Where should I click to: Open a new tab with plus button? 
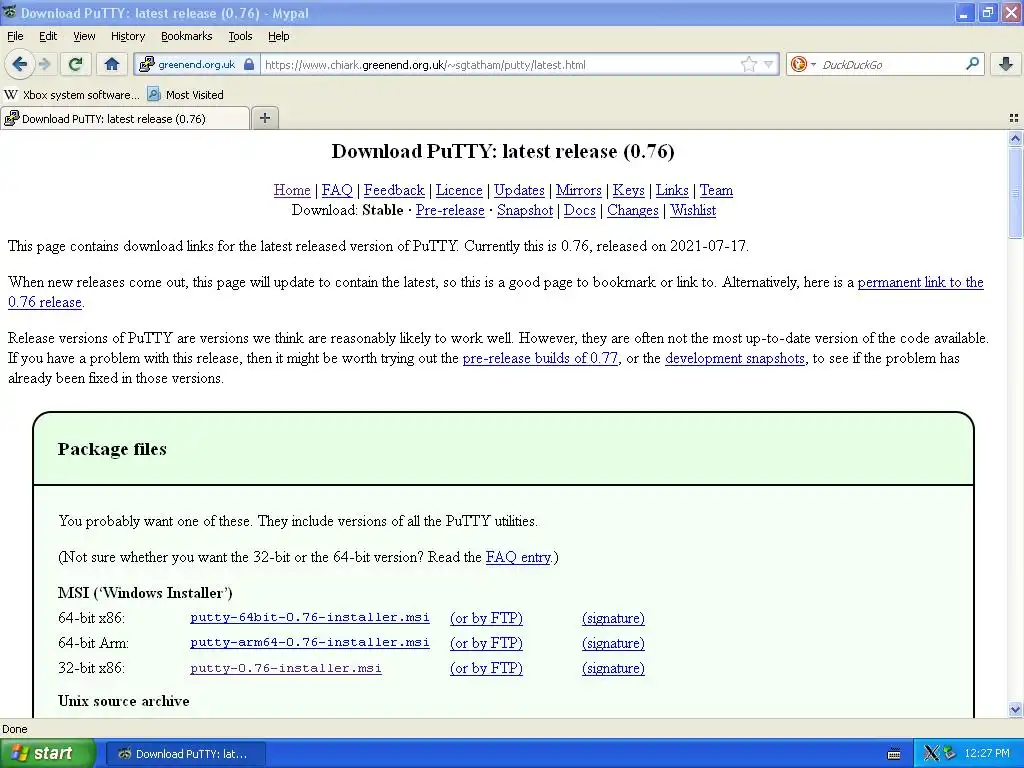coord(264,118)
